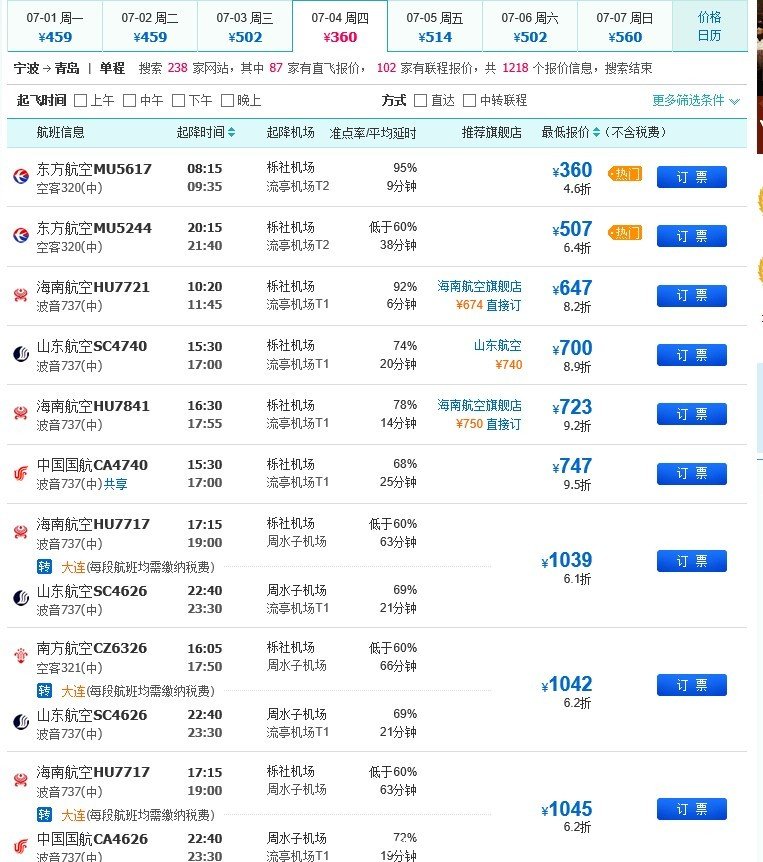Select the 07-03 周三 date tab

tap(245, 27)
